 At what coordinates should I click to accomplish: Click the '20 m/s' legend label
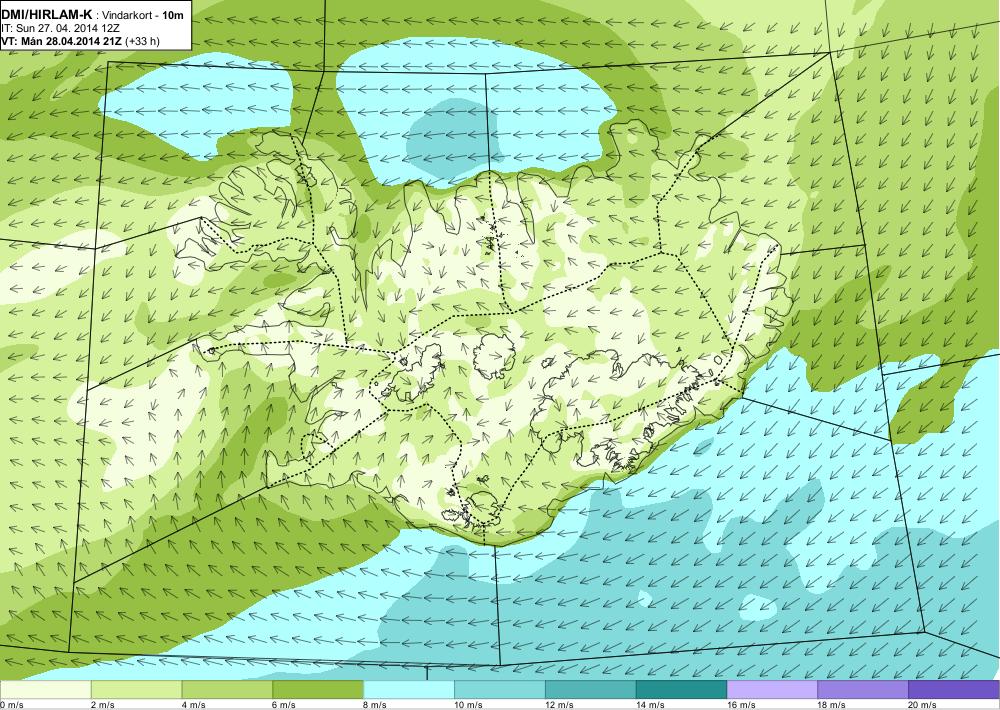point(923,705)
